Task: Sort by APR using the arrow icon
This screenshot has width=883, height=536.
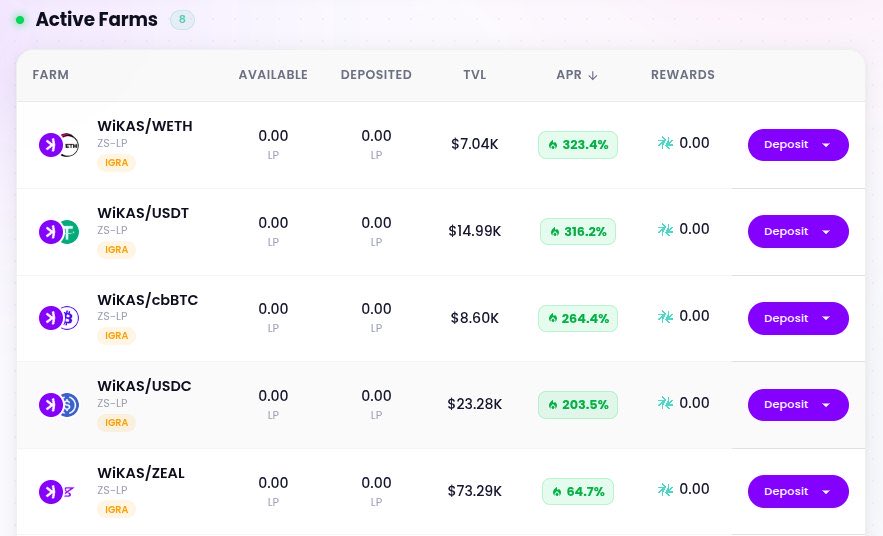Action: pos(592,75)
